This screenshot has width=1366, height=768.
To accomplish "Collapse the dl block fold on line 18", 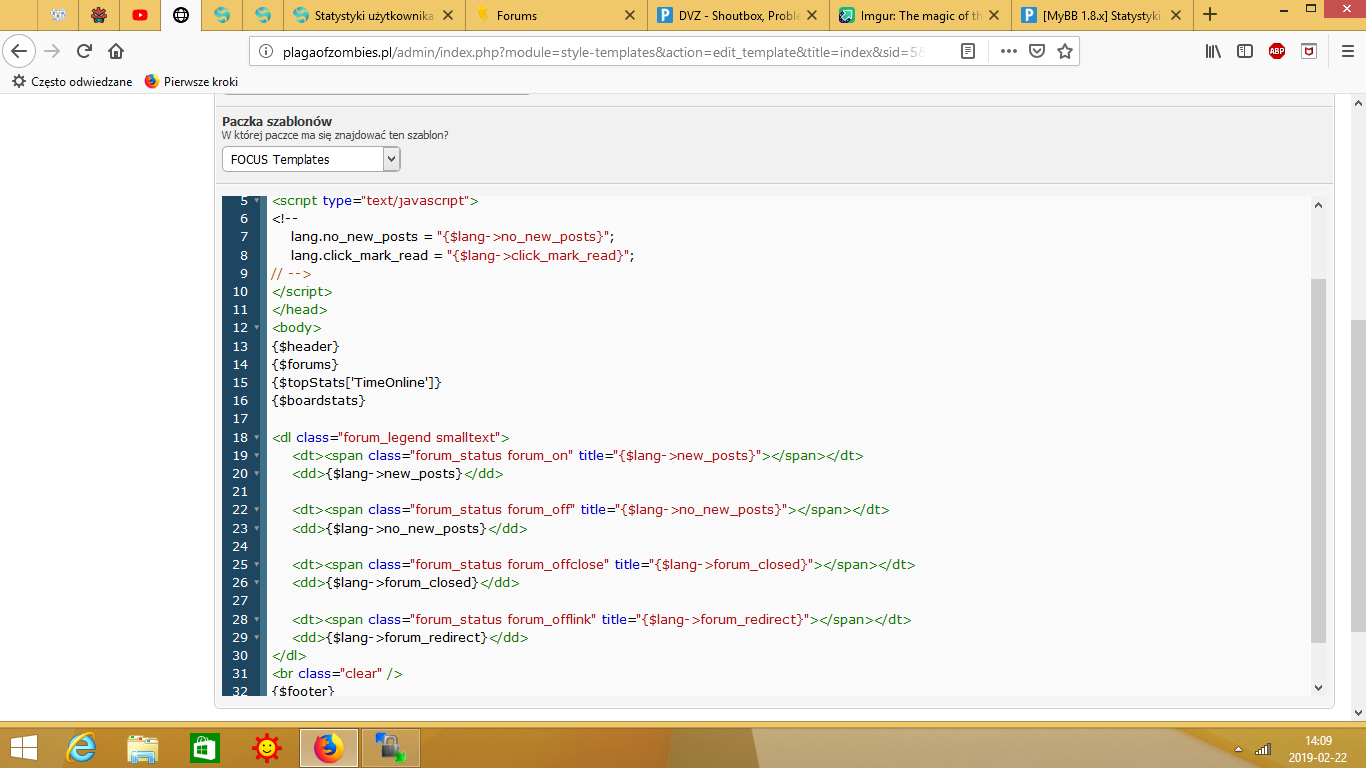I will click(x=256, y=438).
